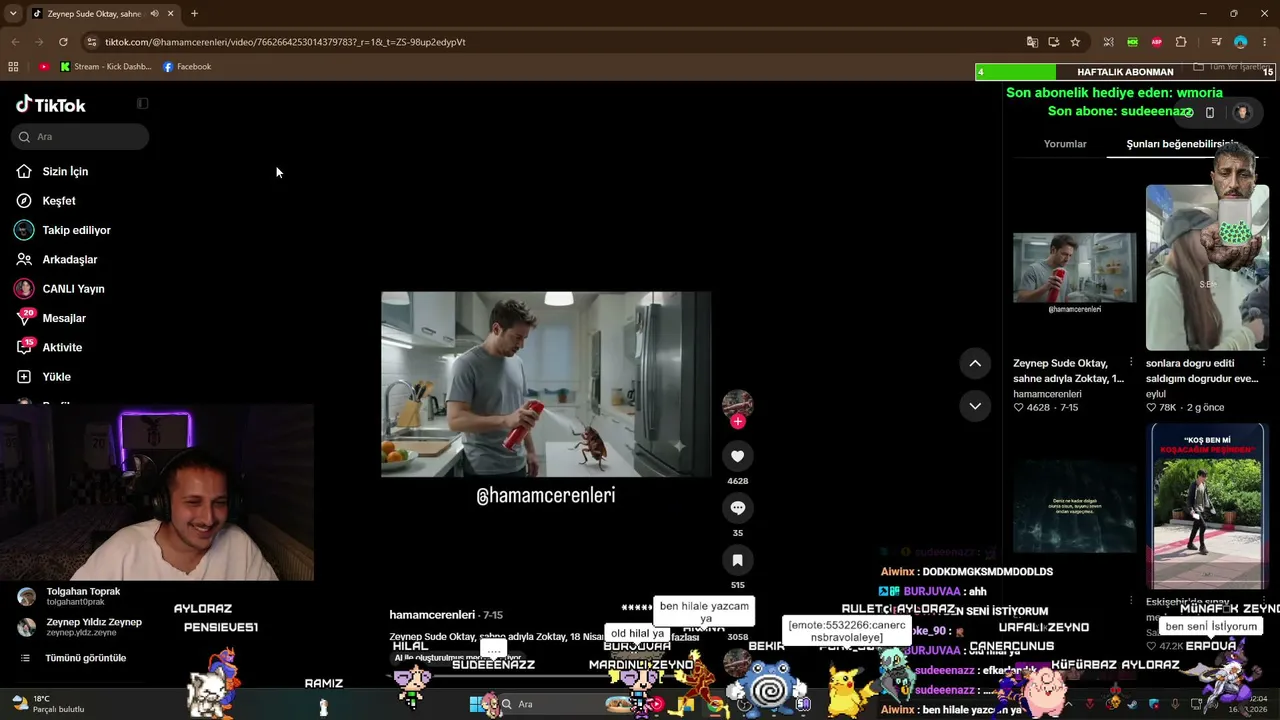Open the Chrome profile avatar
This screenshot has height=720, width=1280.
(1241, 42)
